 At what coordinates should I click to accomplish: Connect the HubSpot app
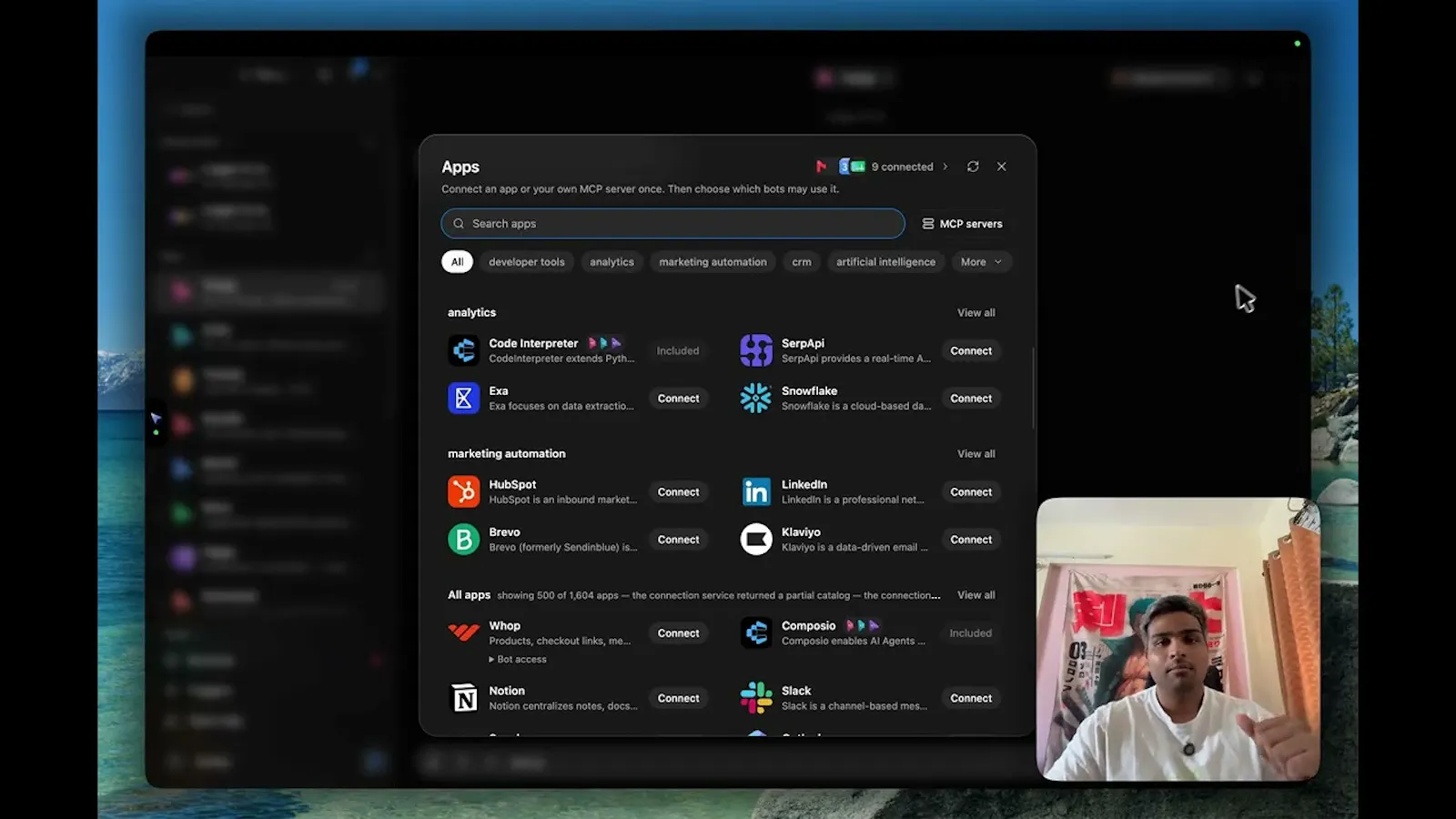coord(679,491)
